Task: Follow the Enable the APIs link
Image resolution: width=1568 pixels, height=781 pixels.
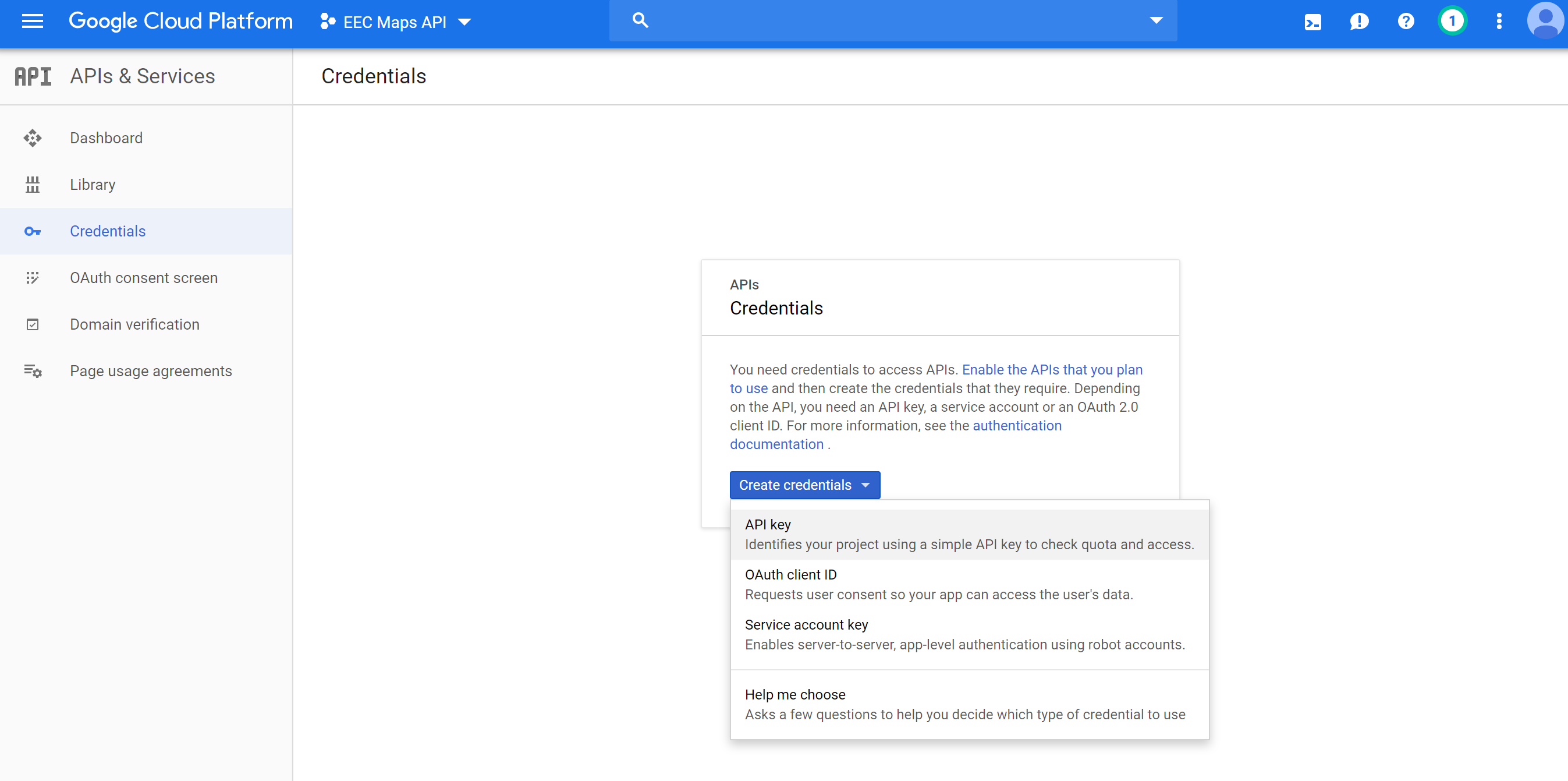Action: pos(1051,370)
